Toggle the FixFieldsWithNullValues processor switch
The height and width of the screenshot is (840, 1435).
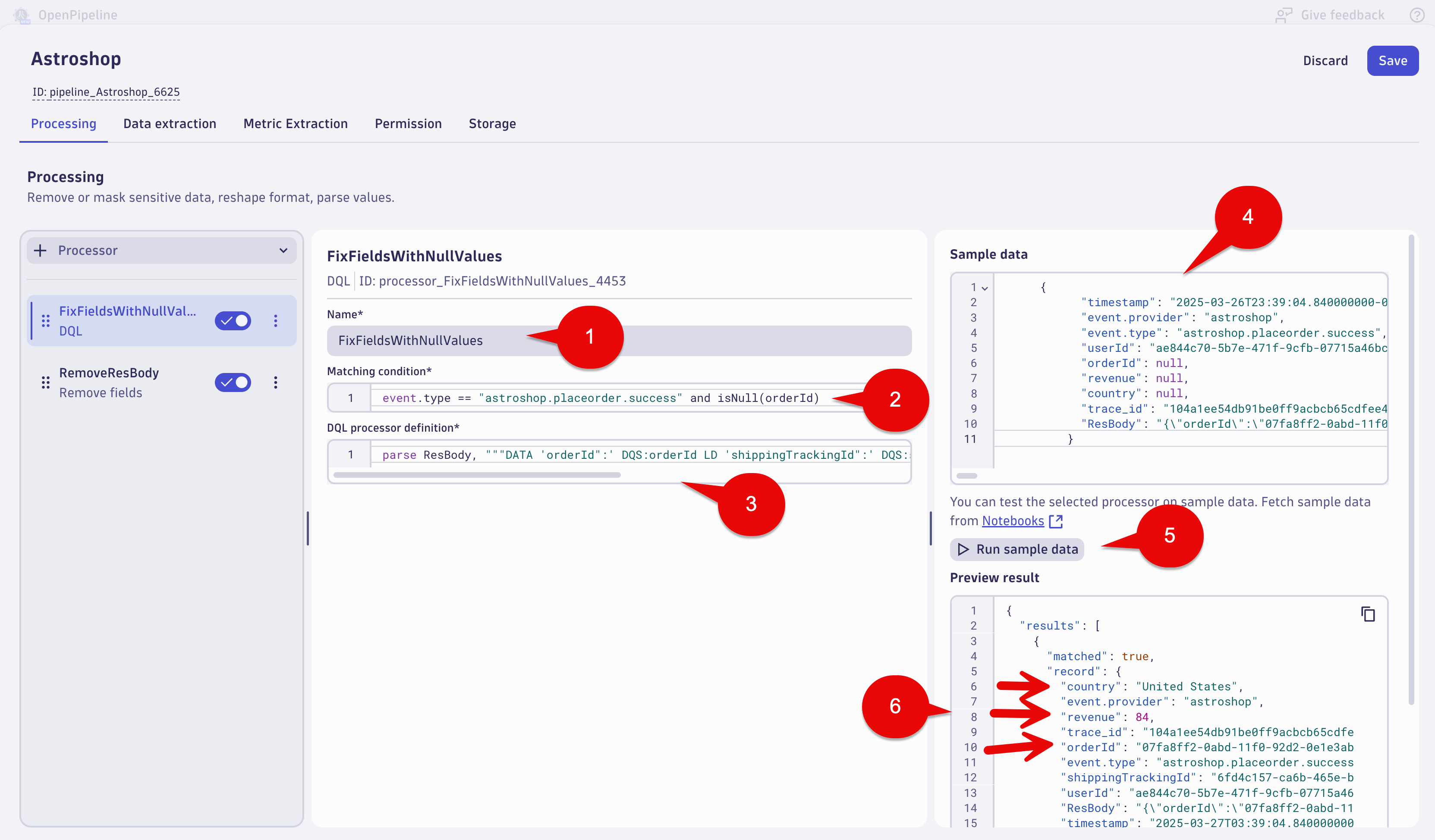(x=232, y=321)
